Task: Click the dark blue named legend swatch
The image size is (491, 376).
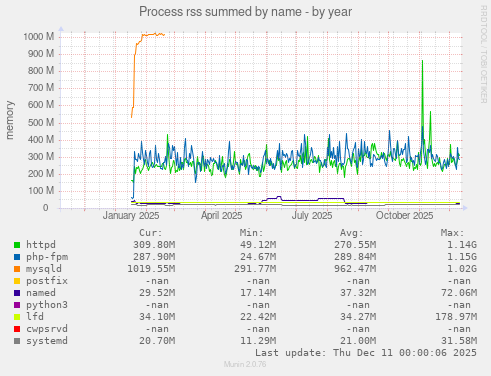Action: 17,293
